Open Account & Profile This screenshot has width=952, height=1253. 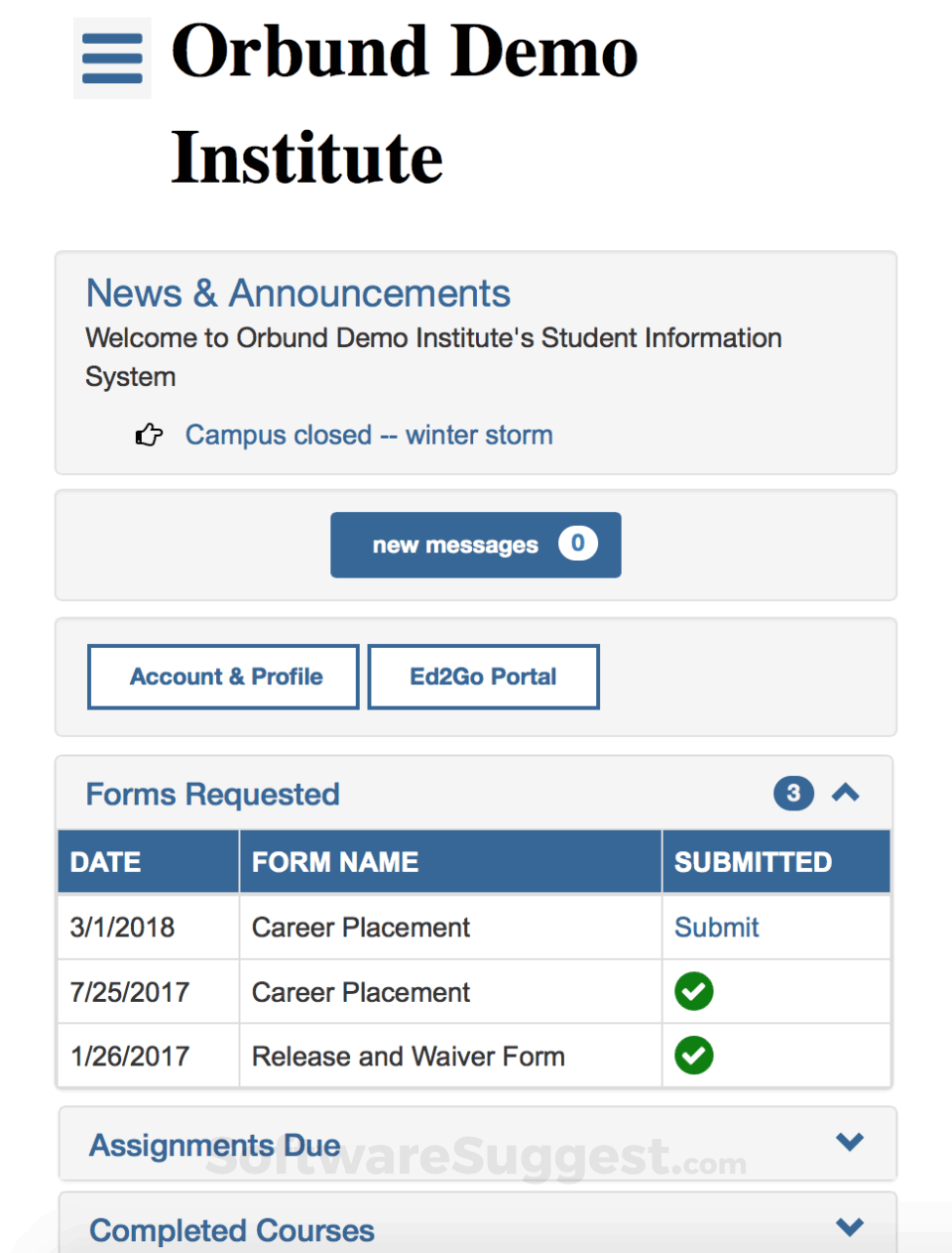click(223, 677)
